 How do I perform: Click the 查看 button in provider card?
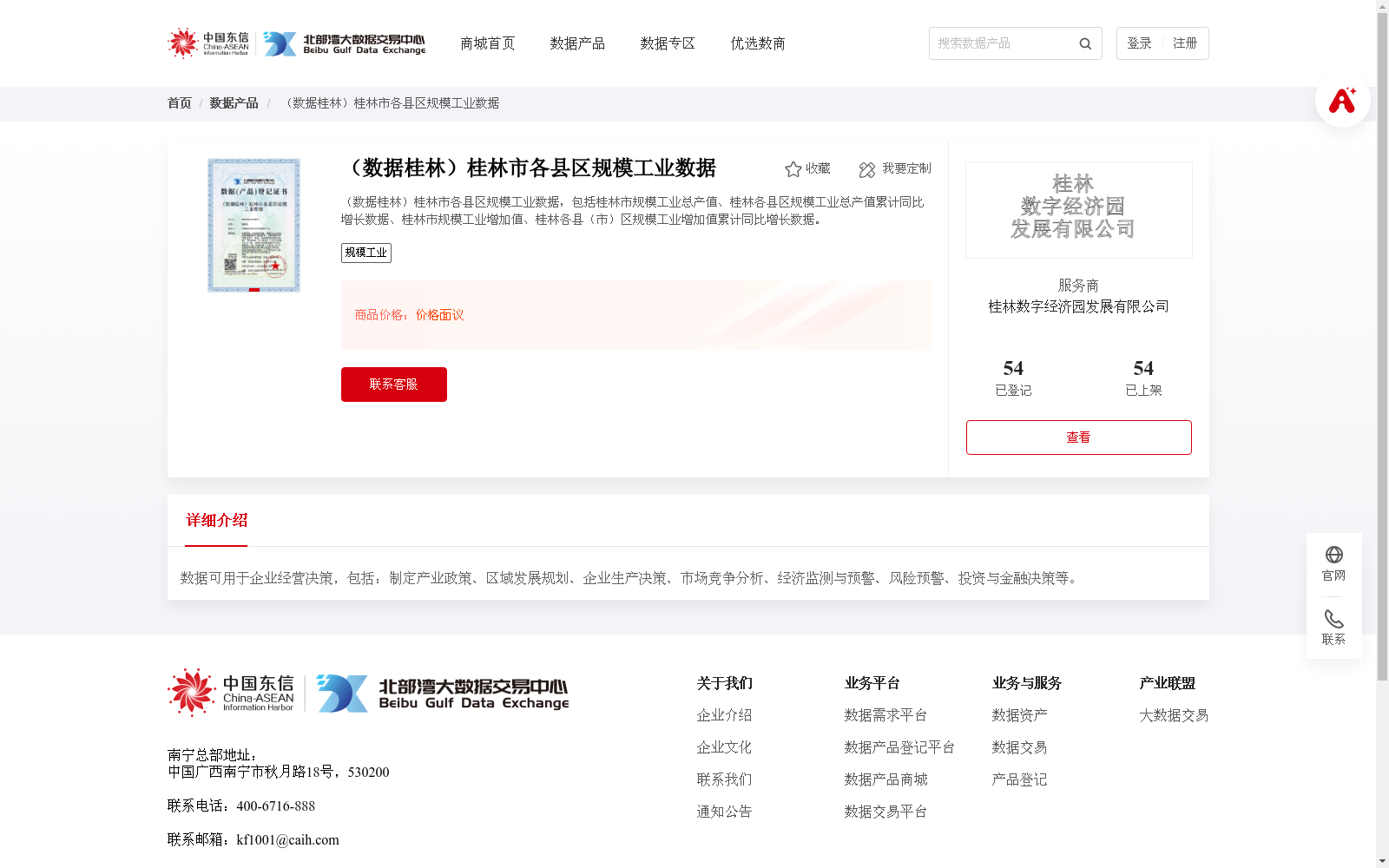[1079, 437]
